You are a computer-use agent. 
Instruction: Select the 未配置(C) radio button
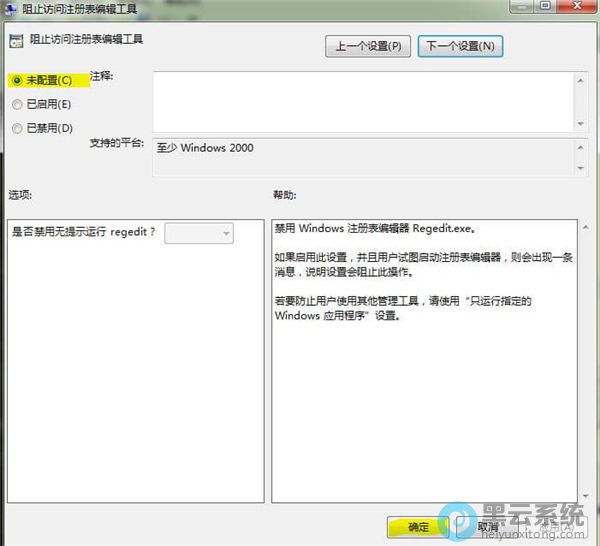click(x=16, y=79)
